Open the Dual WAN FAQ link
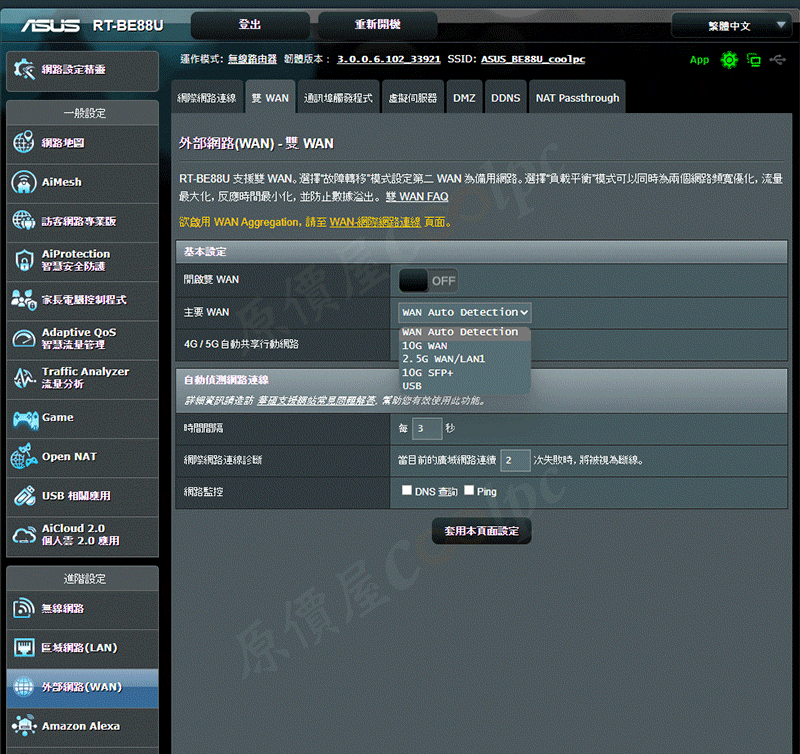This screenshot has width=800, height=754. click(417, 196)
